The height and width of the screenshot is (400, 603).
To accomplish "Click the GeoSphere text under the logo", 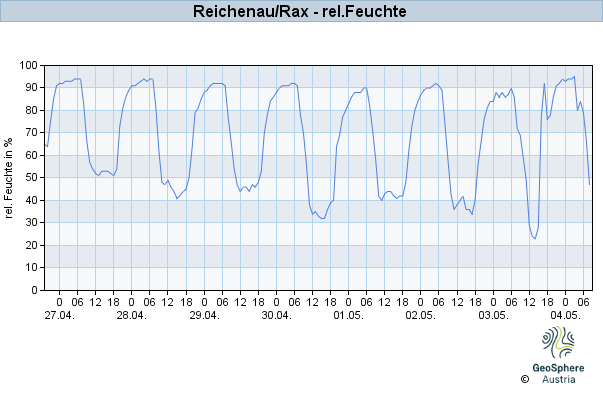I will [x=558, y=368].
